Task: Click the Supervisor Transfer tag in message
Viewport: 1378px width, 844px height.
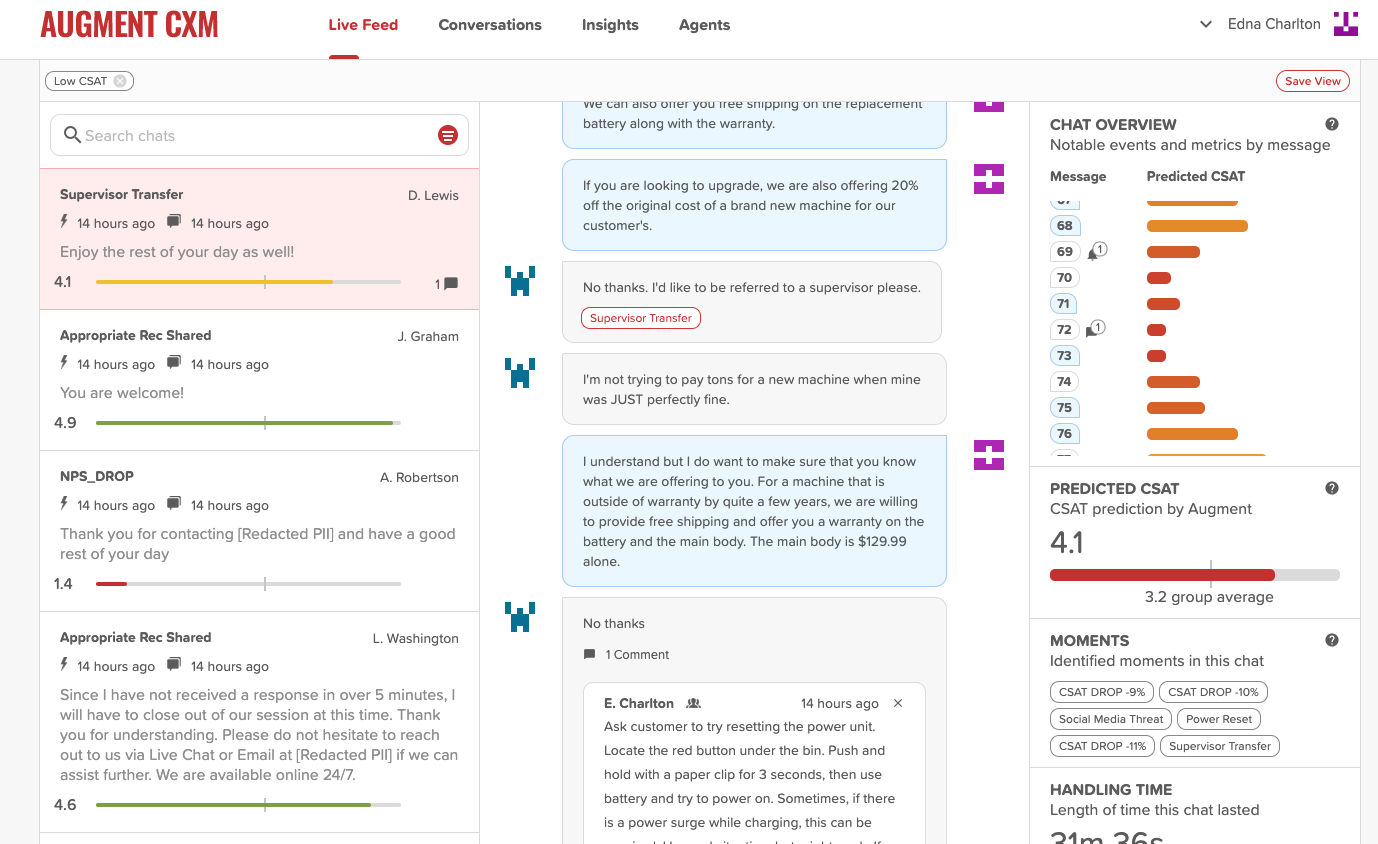Action: [641, 318]
